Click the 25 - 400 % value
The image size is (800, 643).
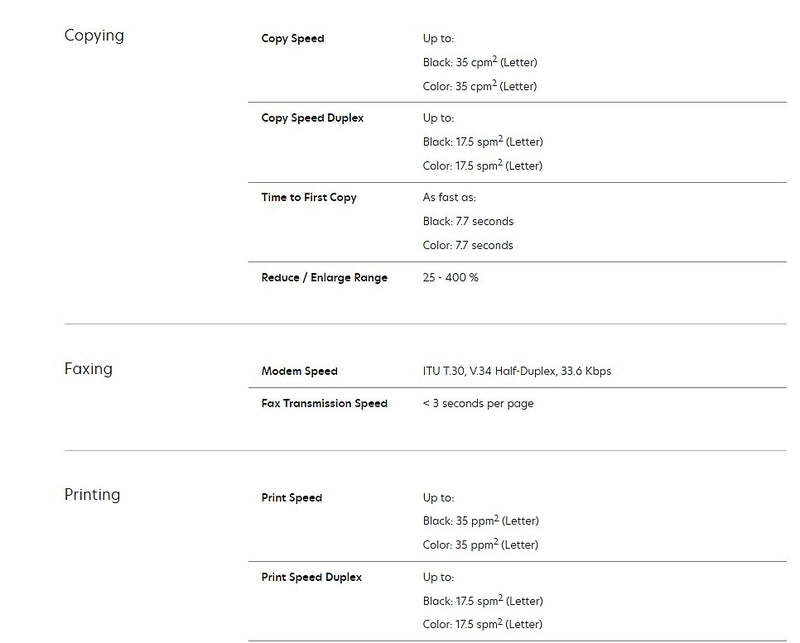[450, 278]
